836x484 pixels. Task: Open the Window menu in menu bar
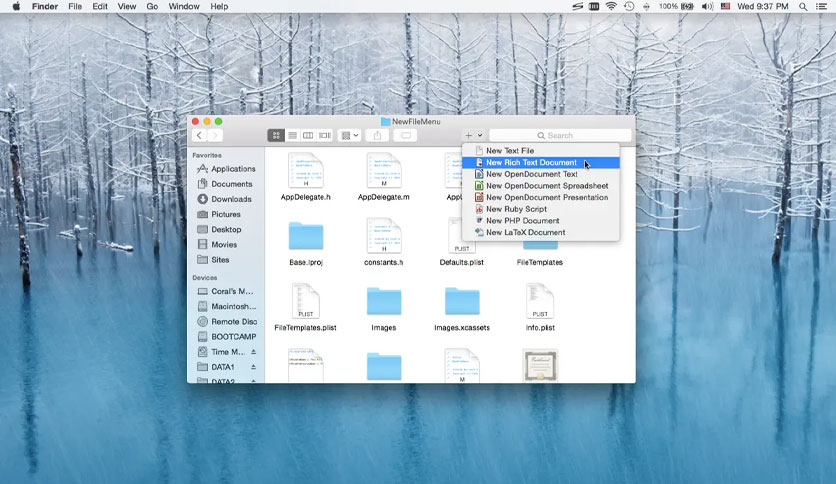(184, 6)
